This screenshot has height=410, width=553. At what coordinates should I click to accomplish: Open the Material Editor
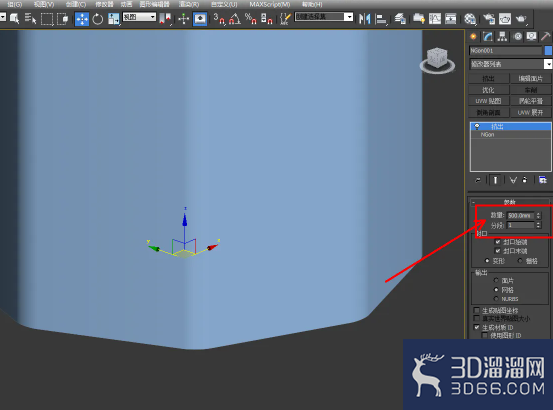point(470,19)
